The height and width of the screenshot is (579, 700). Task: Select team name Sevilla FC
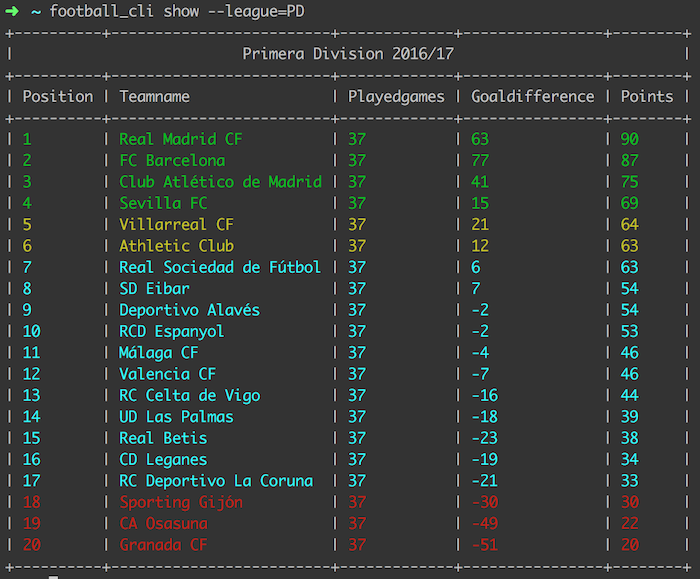163,203
